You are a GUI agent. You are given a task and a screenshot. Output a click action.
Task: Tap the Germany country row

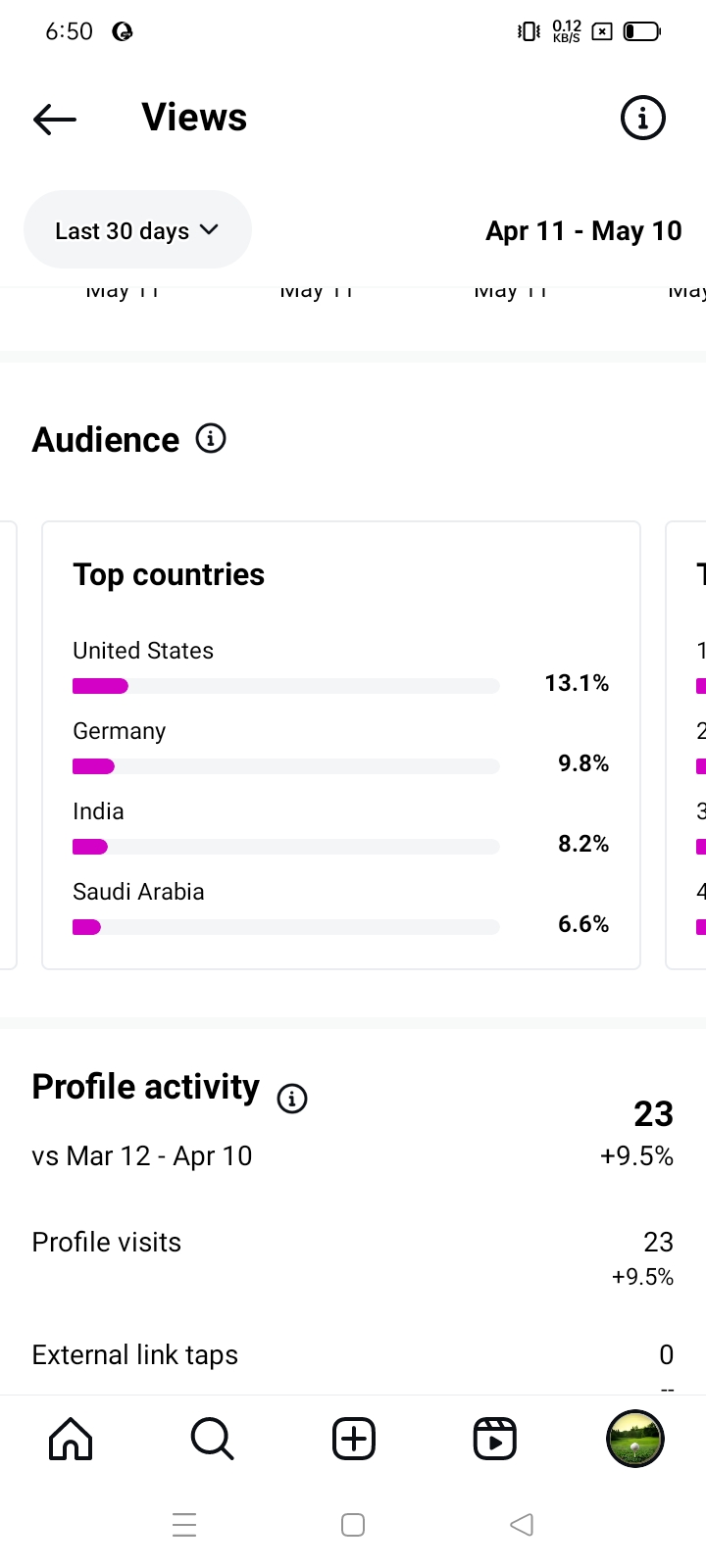tap(340, 749)
